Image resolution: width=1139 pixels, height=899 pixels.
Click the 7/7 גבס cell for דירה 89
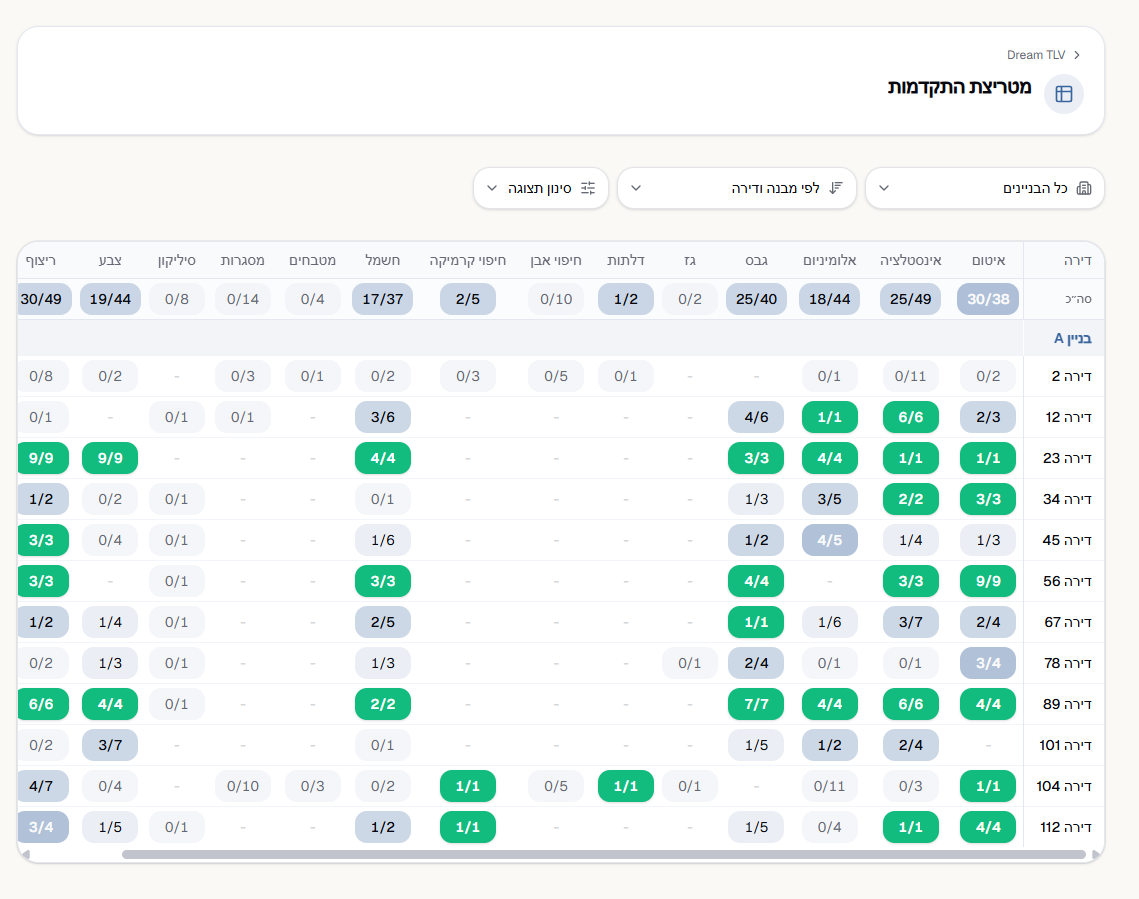756,704
